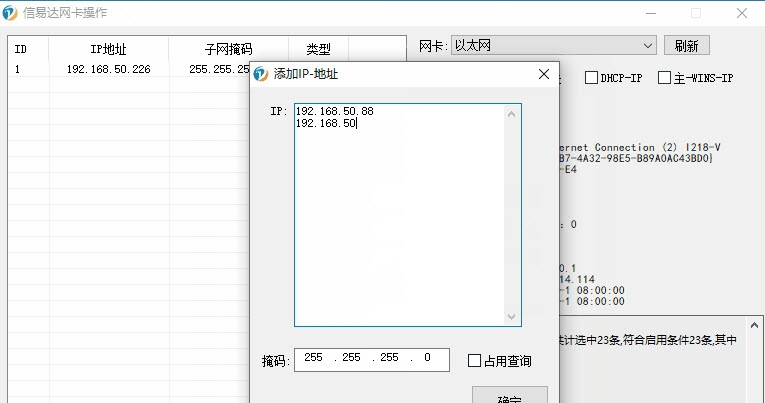
Task: Open the 网卡 以太网 dropdown
Action: (553, 45)
